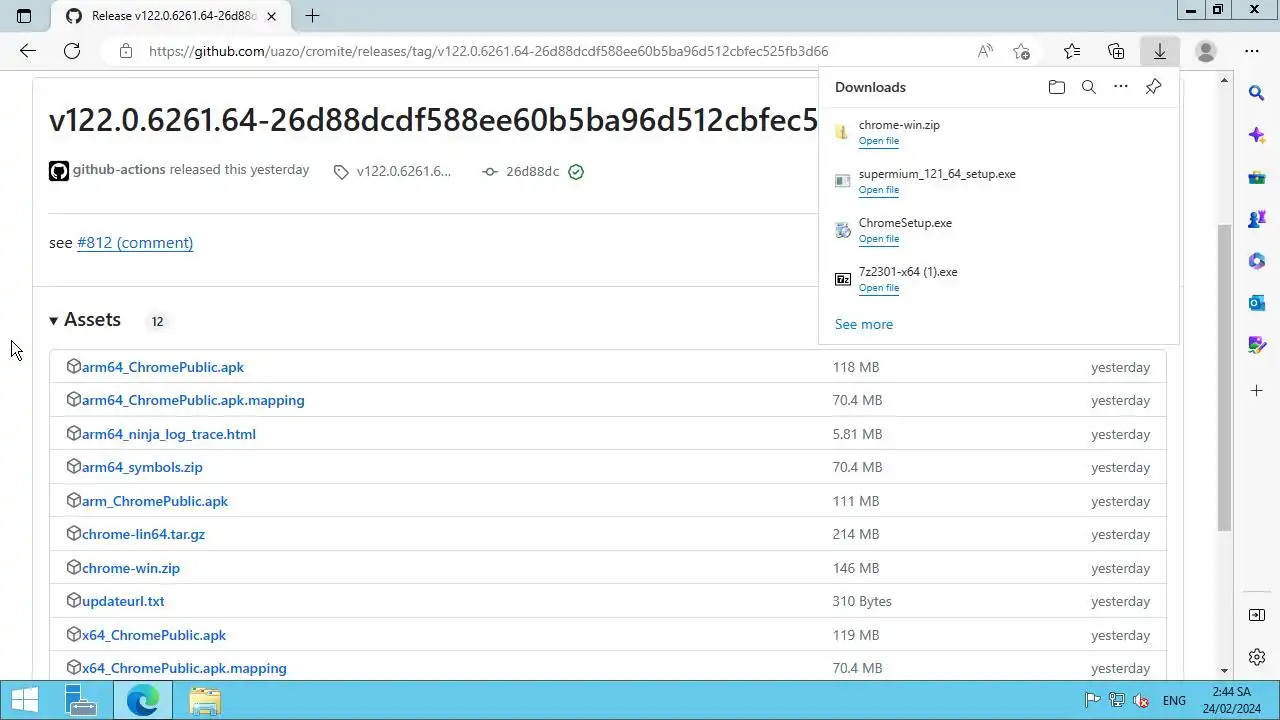Click the address bar URL
Viewport: 1280px width, 720px height.
(488, 51)
